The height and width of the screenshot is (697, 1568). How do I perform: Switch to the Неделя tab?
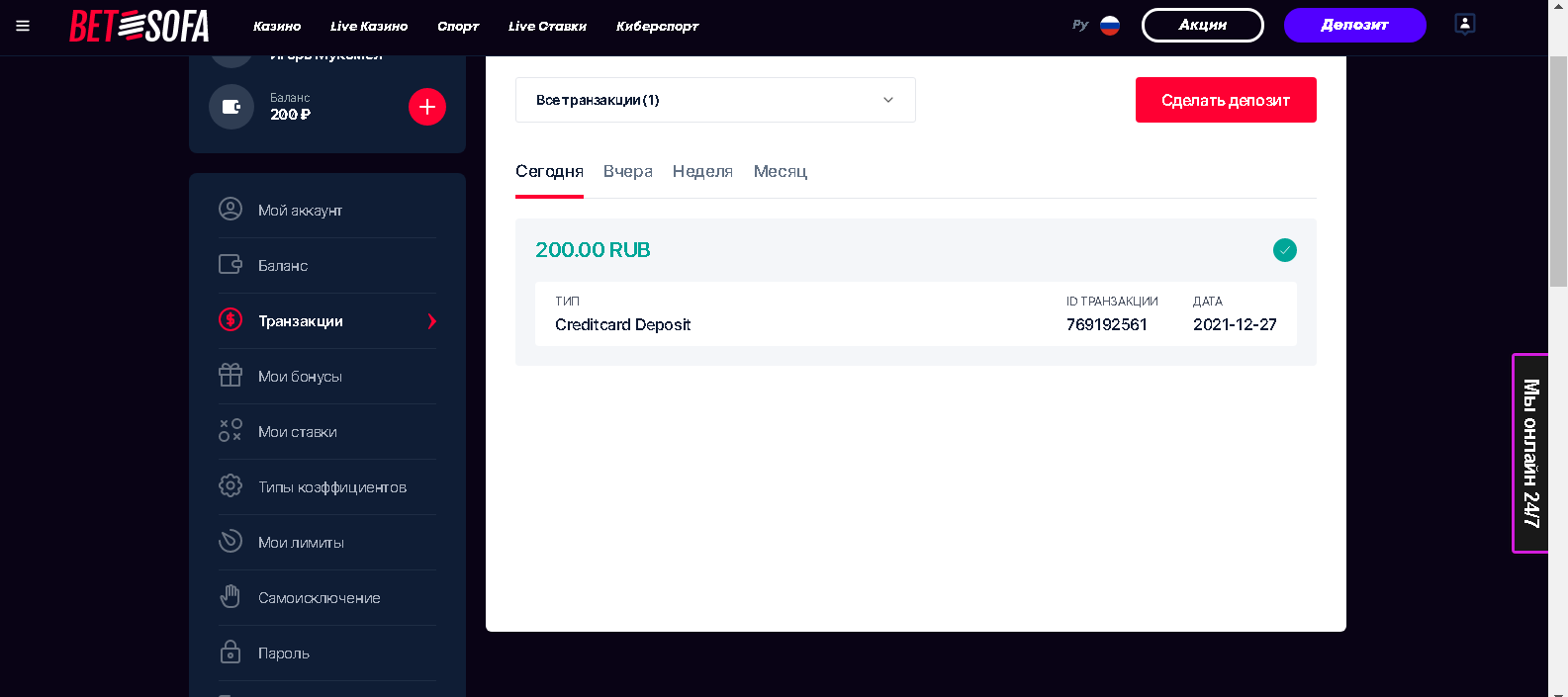point(702,172)
